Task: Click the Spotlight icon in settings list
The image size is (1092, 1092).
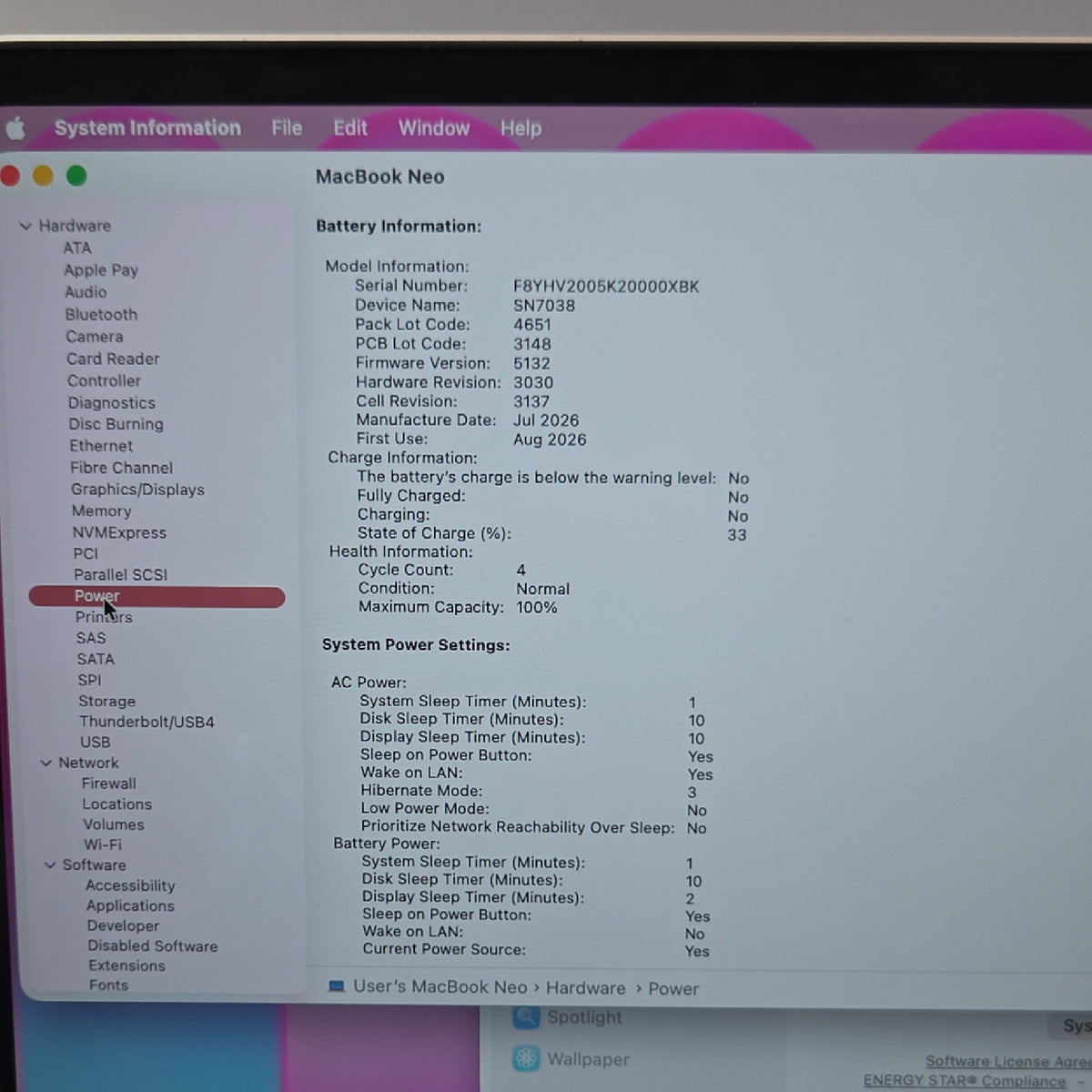Action: click(x=526, y=1016)
